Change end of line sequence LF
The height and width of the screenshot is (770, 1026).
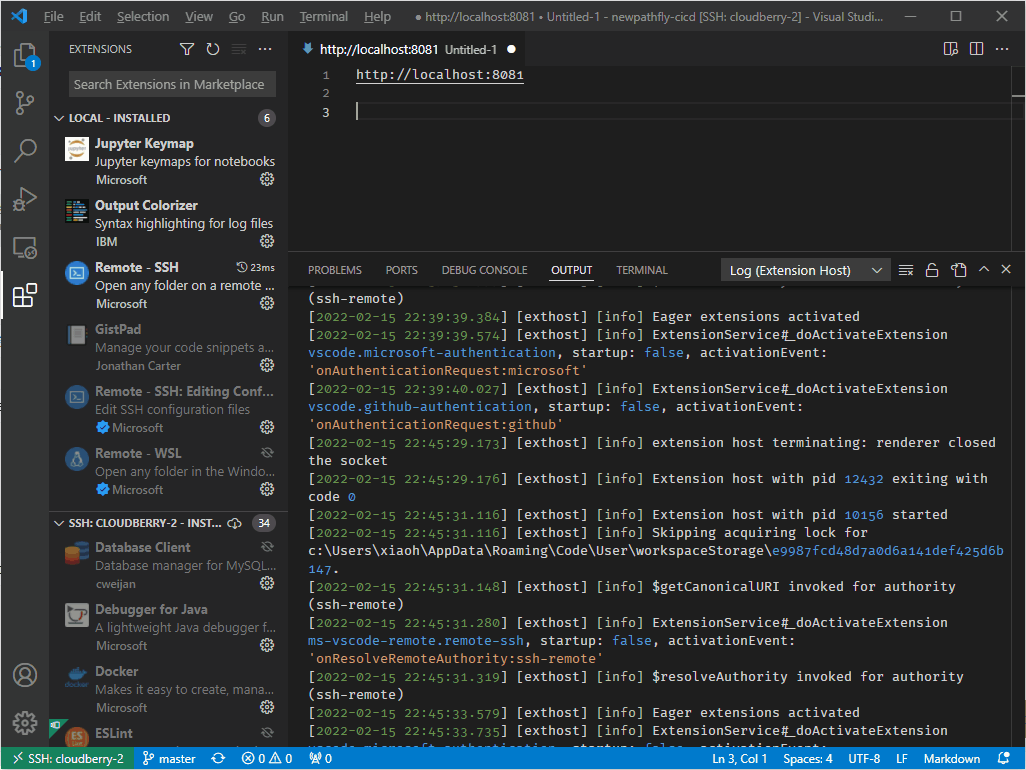(902, 759)
